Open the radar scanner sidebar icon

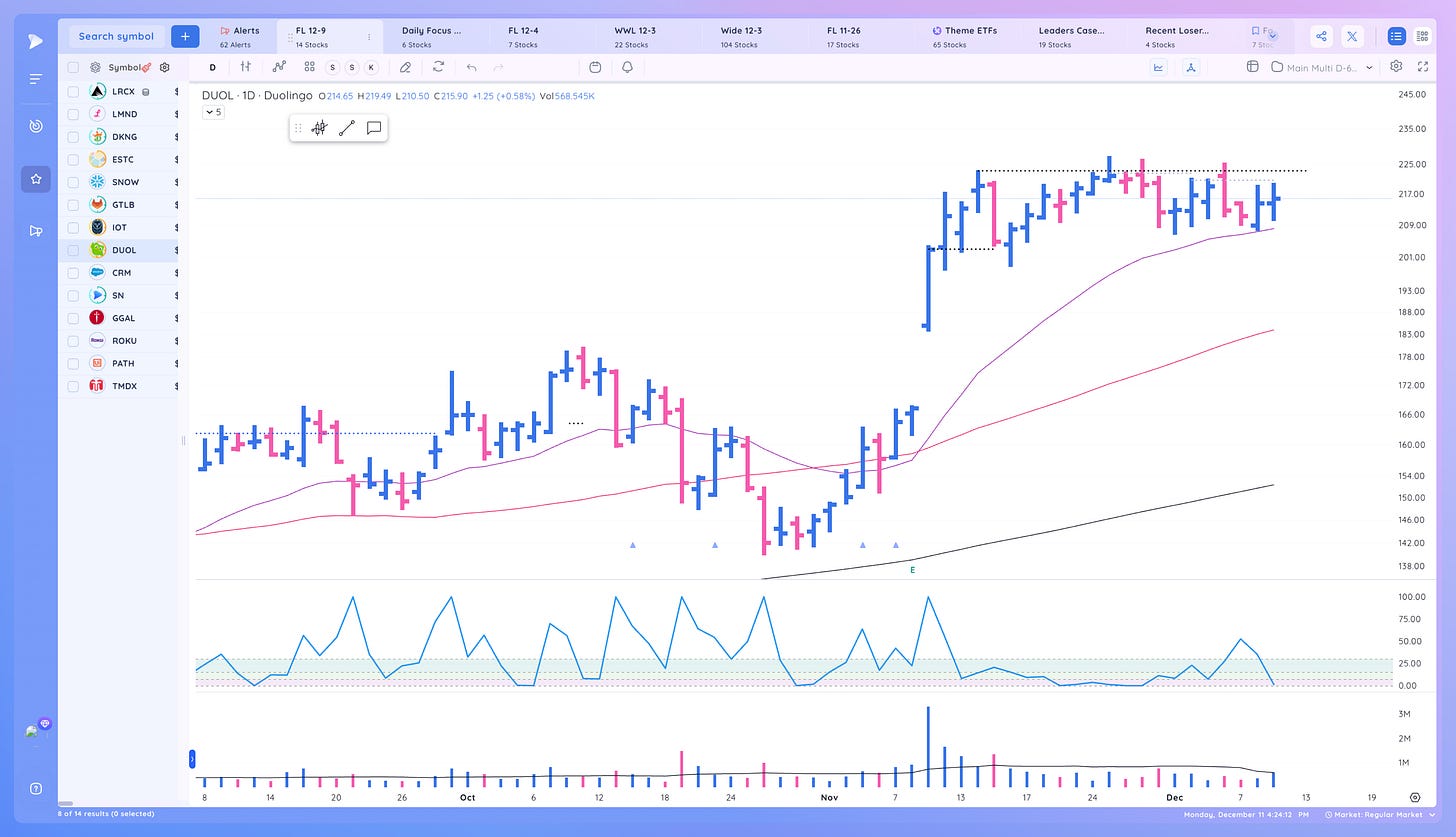point(35,126)
